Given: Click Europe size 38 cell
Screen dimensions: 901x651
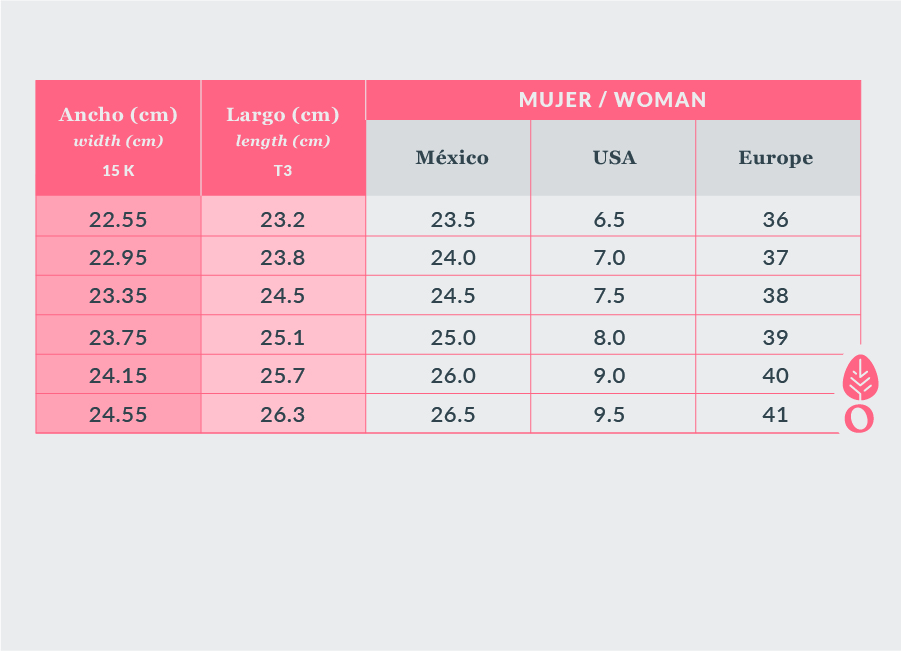Looking at the screenshot, I should [776, 297].
